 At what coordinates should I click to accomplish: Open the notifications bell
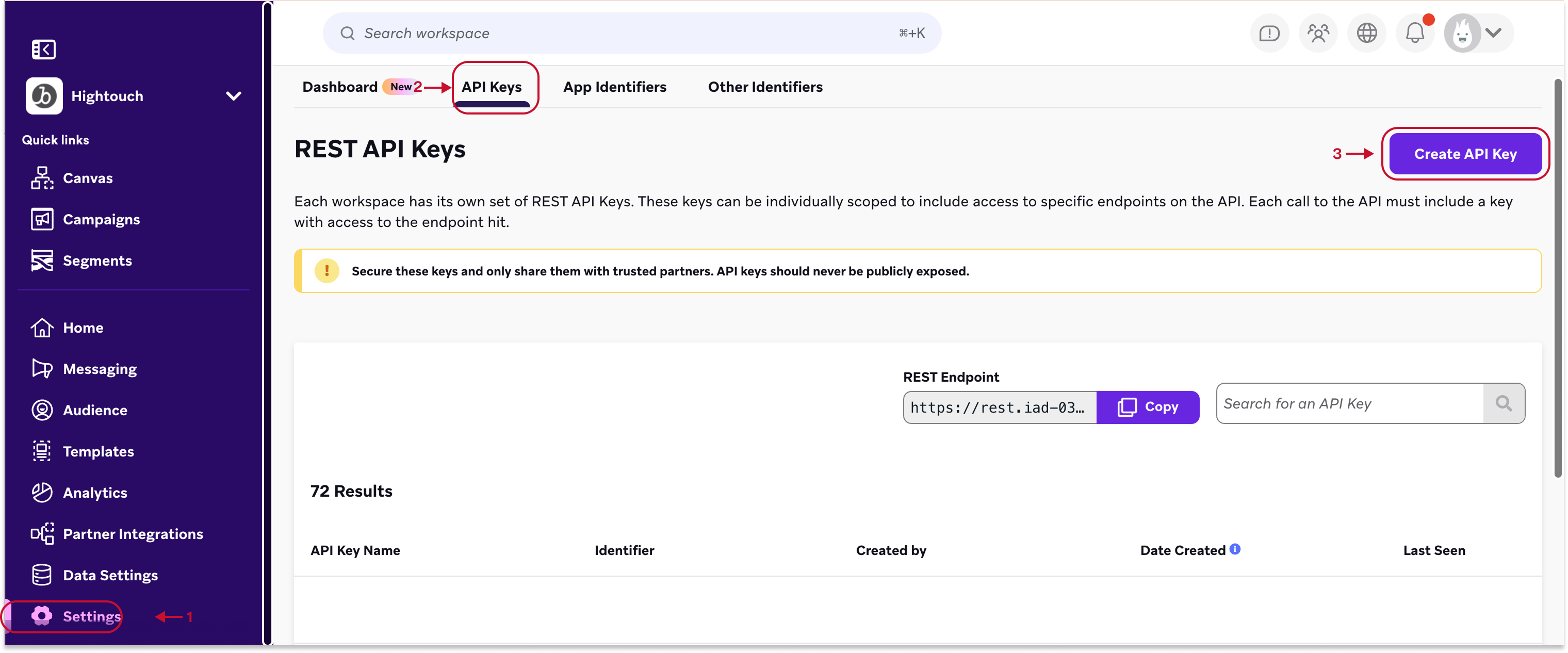point(1415,33)
